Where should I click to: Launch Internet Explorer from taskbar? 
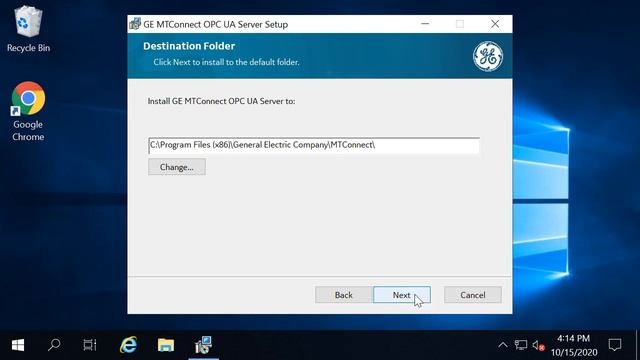128,345
